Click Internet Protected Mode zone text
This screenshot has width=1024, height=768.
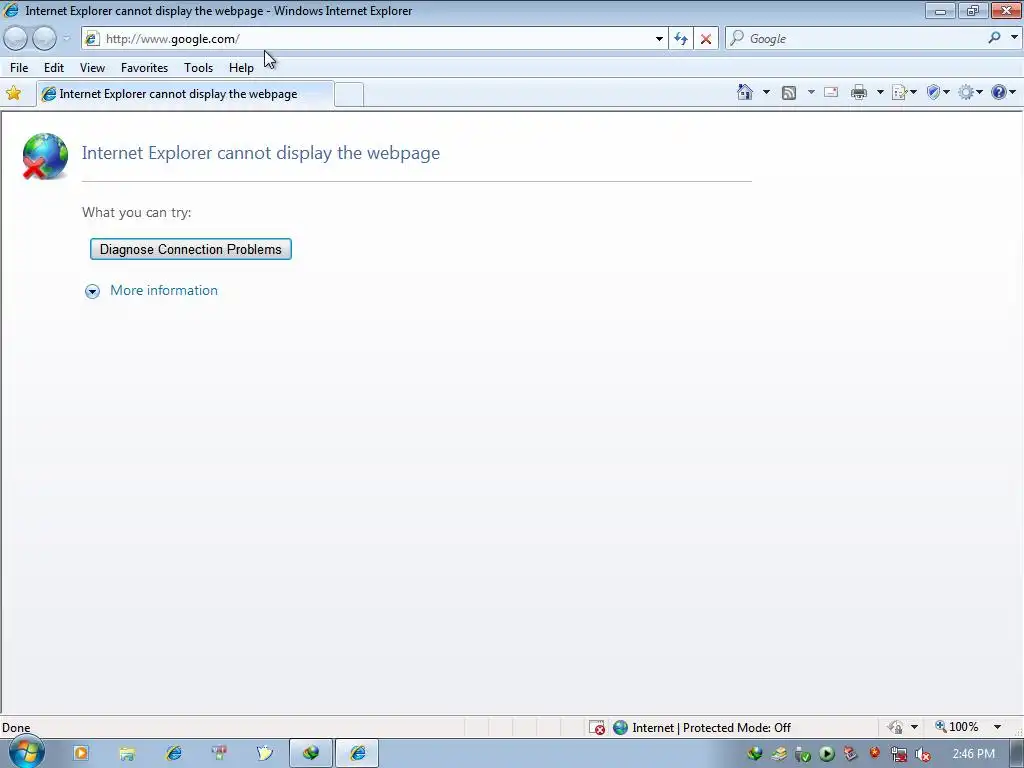coord(711,728)
